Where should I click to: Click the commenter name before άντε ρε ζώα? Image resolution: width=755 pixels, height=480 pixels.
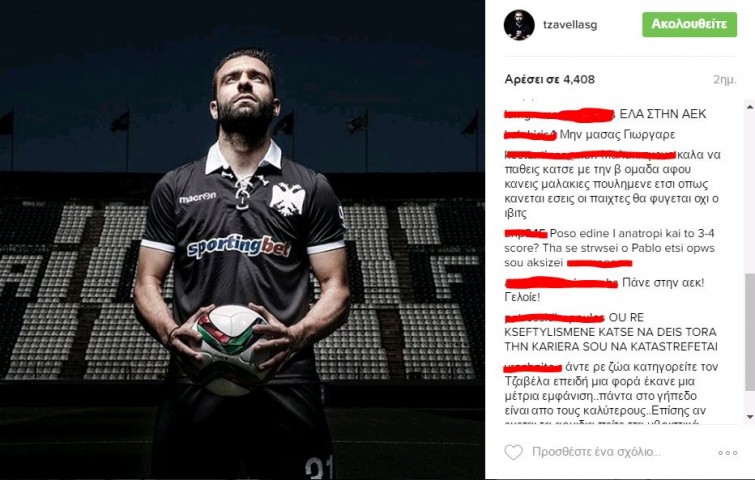click(533, 367)
